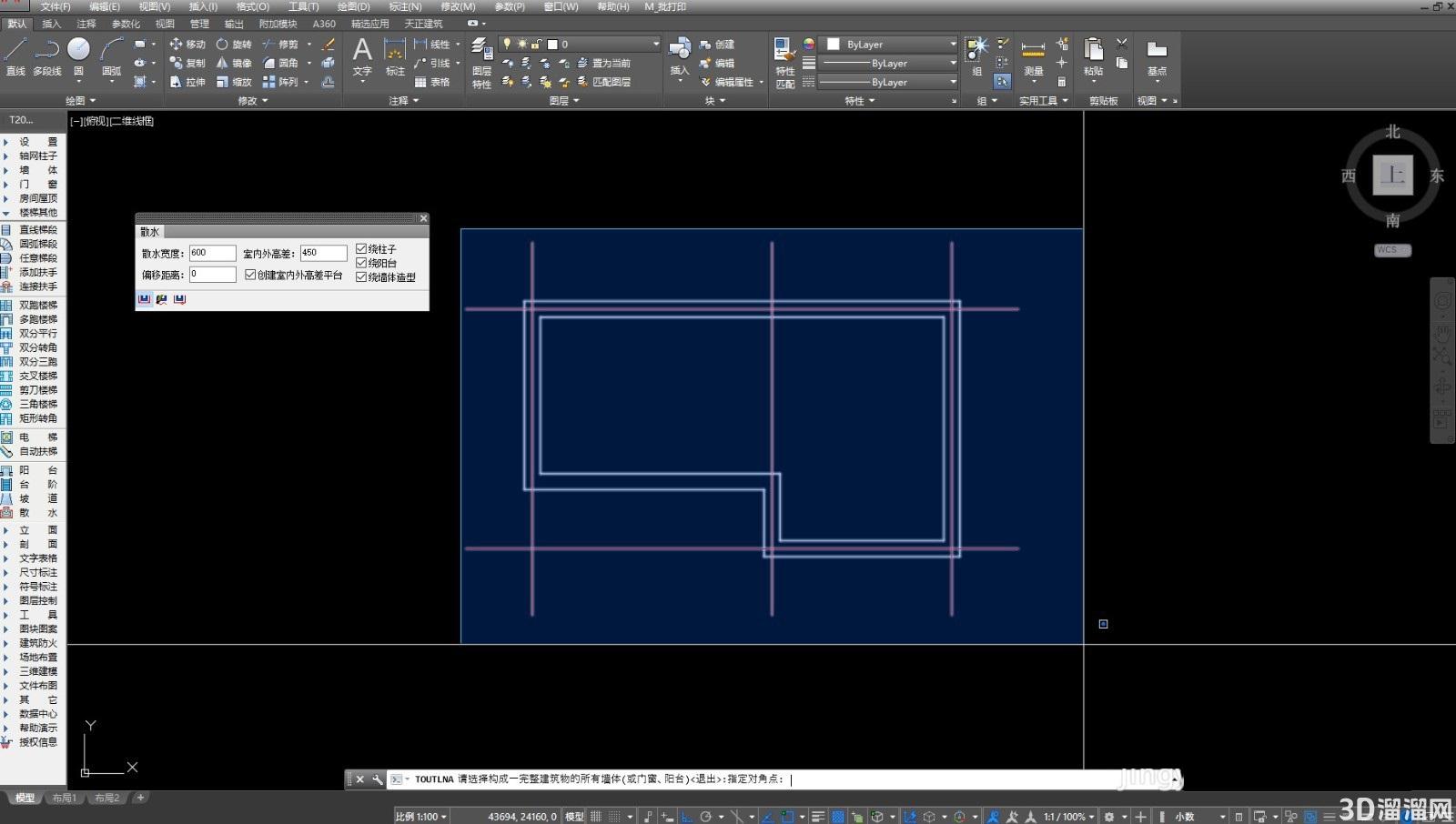Collapse the 楼梯其他 menu in side panel

(x=31, y=213)
